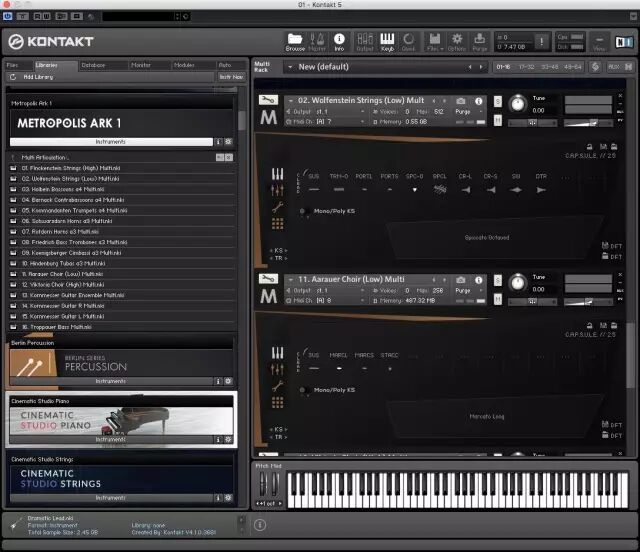Image resolution: width=640 pixels, height=552 pixels.
Task: Click the Instr Nav button
Action: pos(231,77)
